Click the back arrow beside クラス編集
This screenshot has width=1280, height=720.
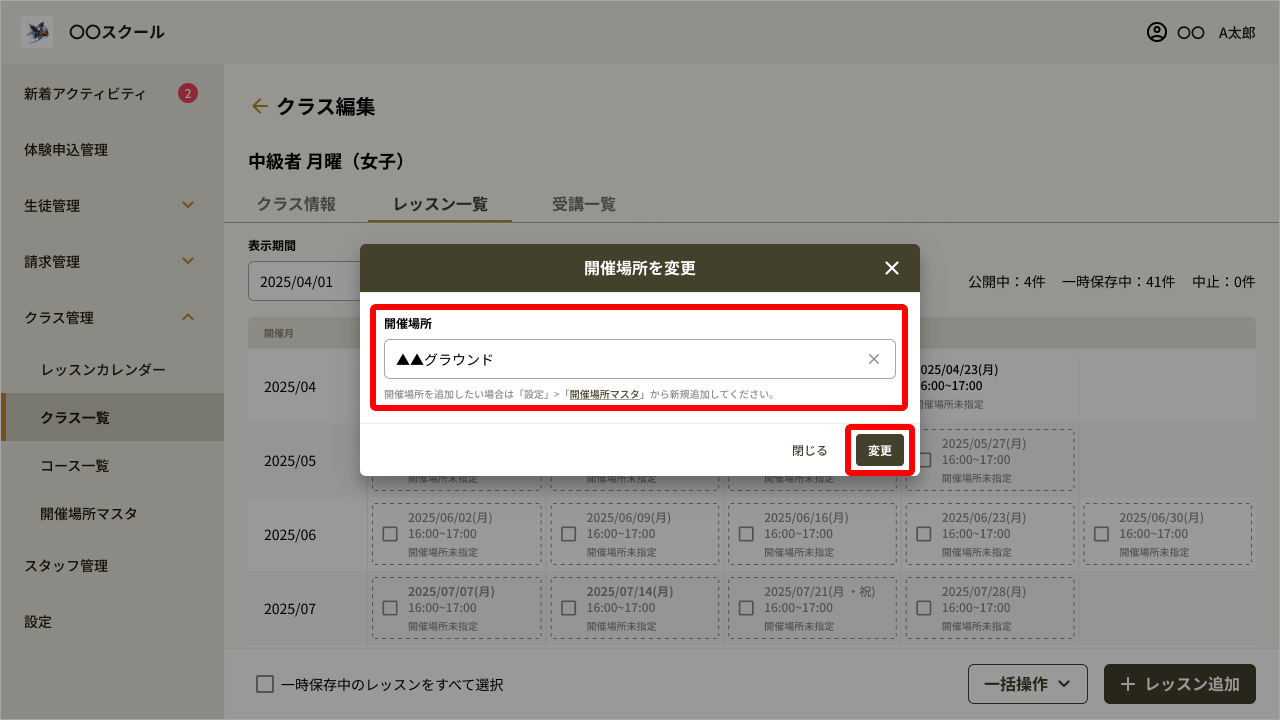coord(260,106)
